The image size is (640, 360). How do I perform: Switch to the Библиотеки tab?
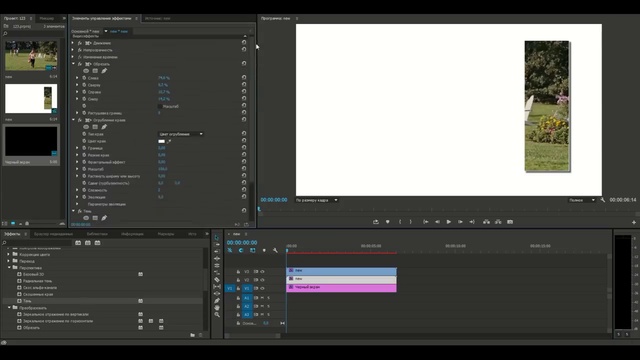(97, 234)
